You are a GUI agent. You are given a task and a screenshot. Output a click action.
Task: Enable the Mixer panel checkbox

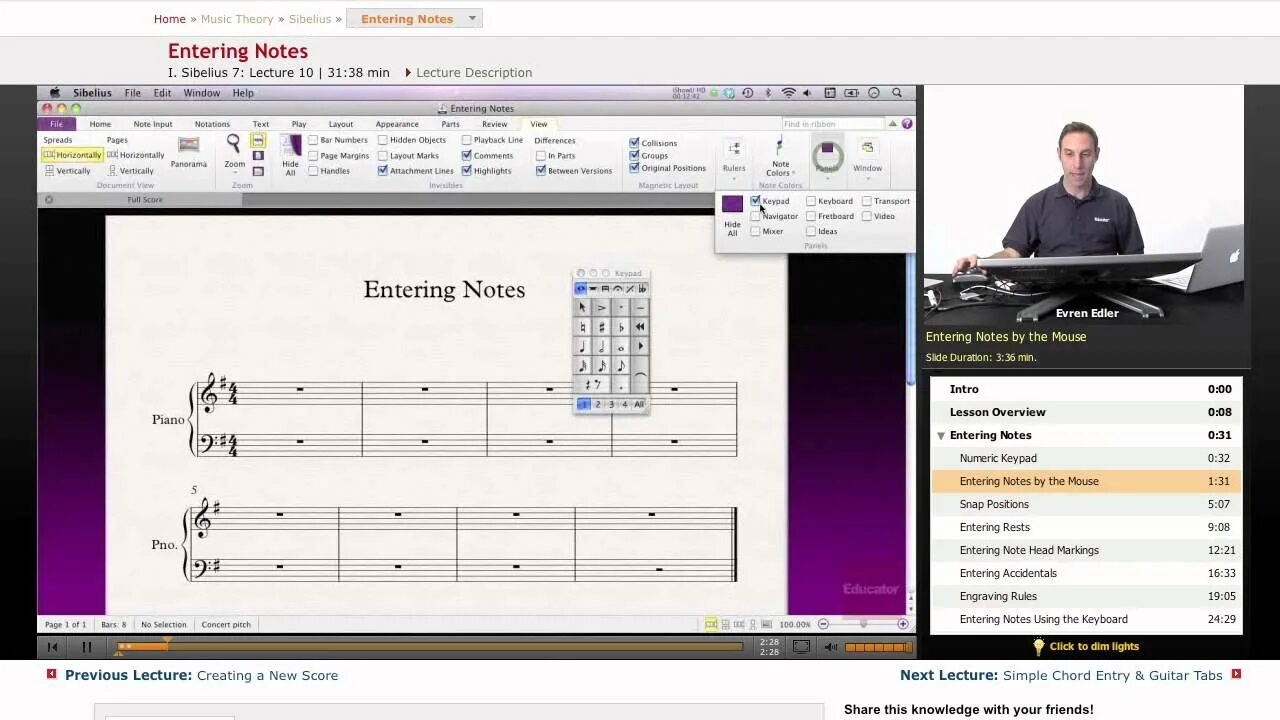[755, 231]
